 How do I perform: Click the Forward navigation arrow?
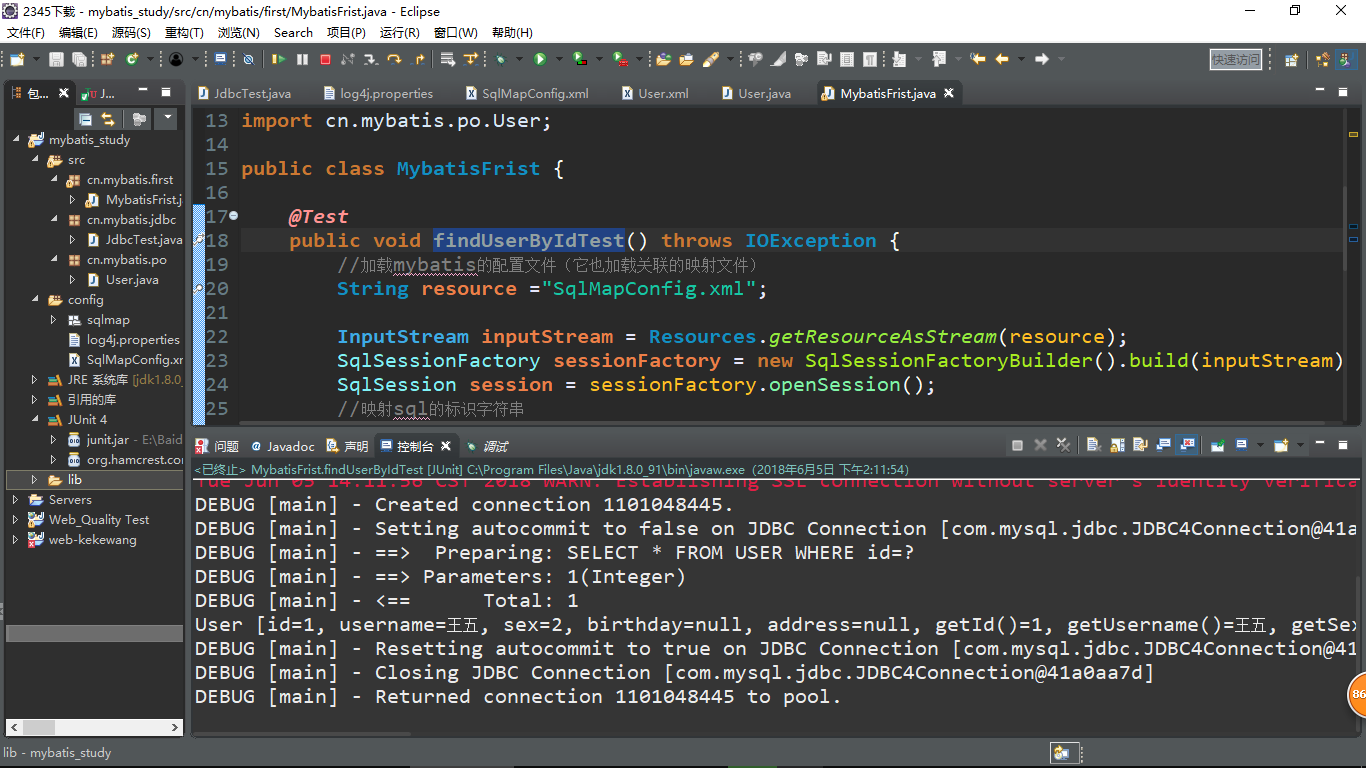click(1042, 59)
